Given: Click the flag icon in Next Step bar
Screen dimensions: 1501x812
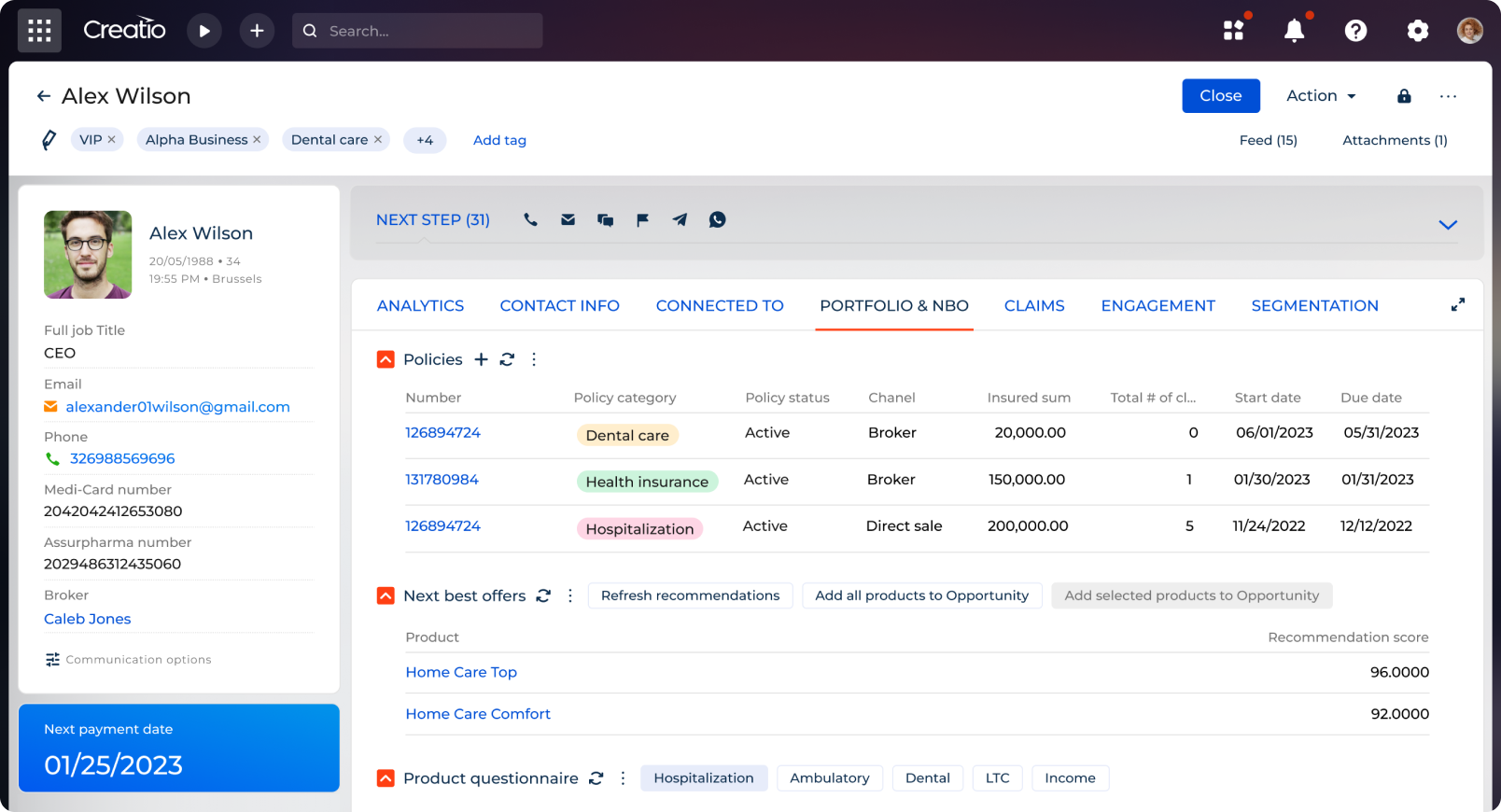Looking at the screenshot, I should (x=642, y=220).
